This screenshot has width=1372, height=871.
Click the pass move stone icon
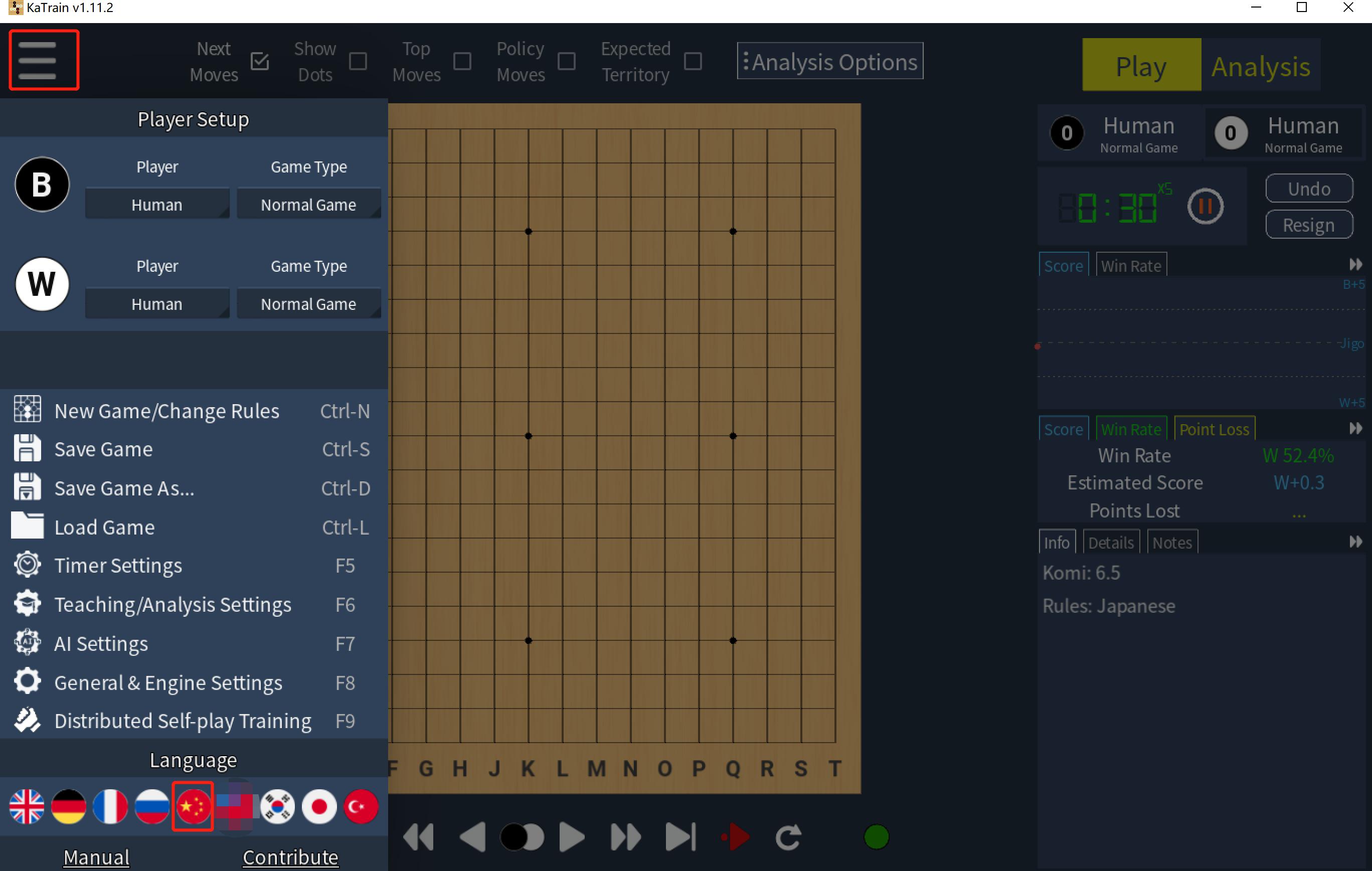coord(522,837)
